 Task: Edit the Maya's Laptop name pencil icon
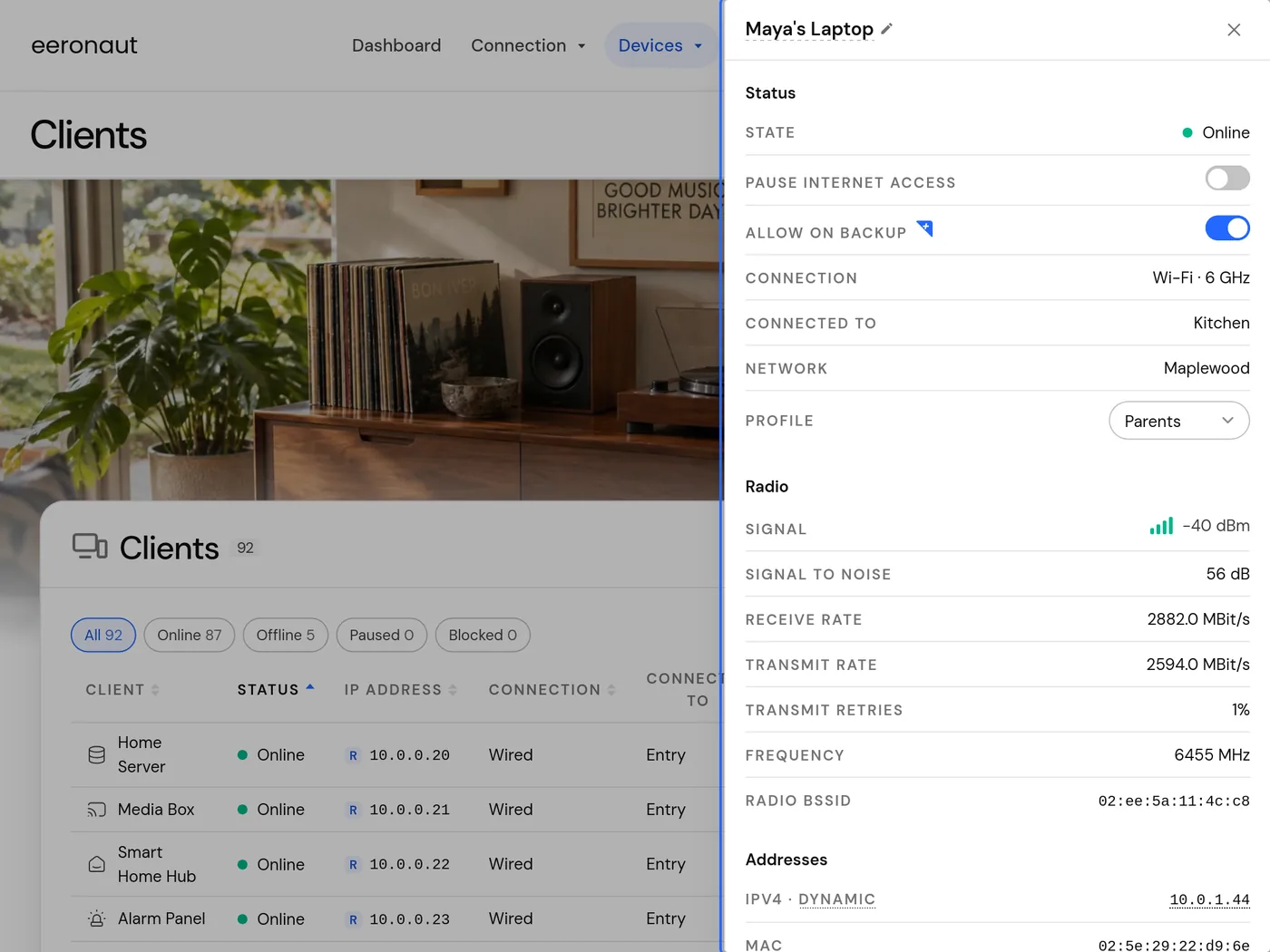click(x=887, y=29)
